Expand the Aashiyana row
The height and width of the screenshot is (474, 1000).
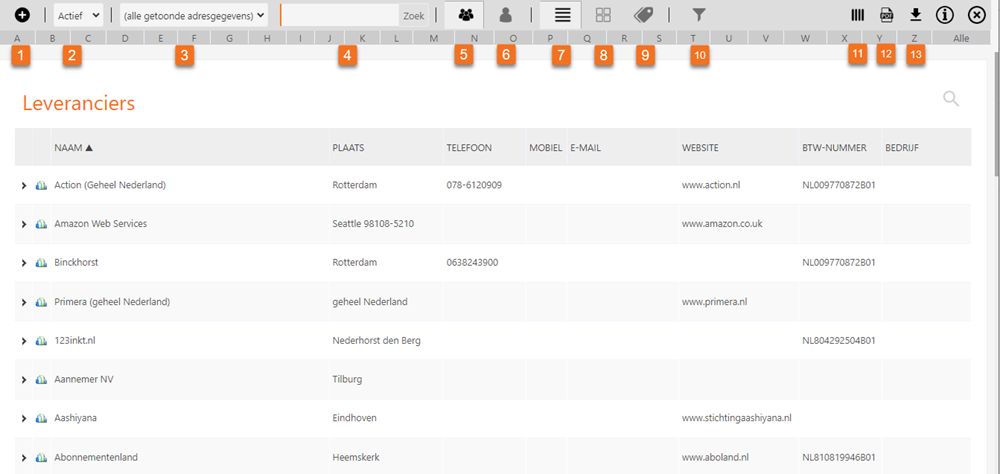(24, 418)
